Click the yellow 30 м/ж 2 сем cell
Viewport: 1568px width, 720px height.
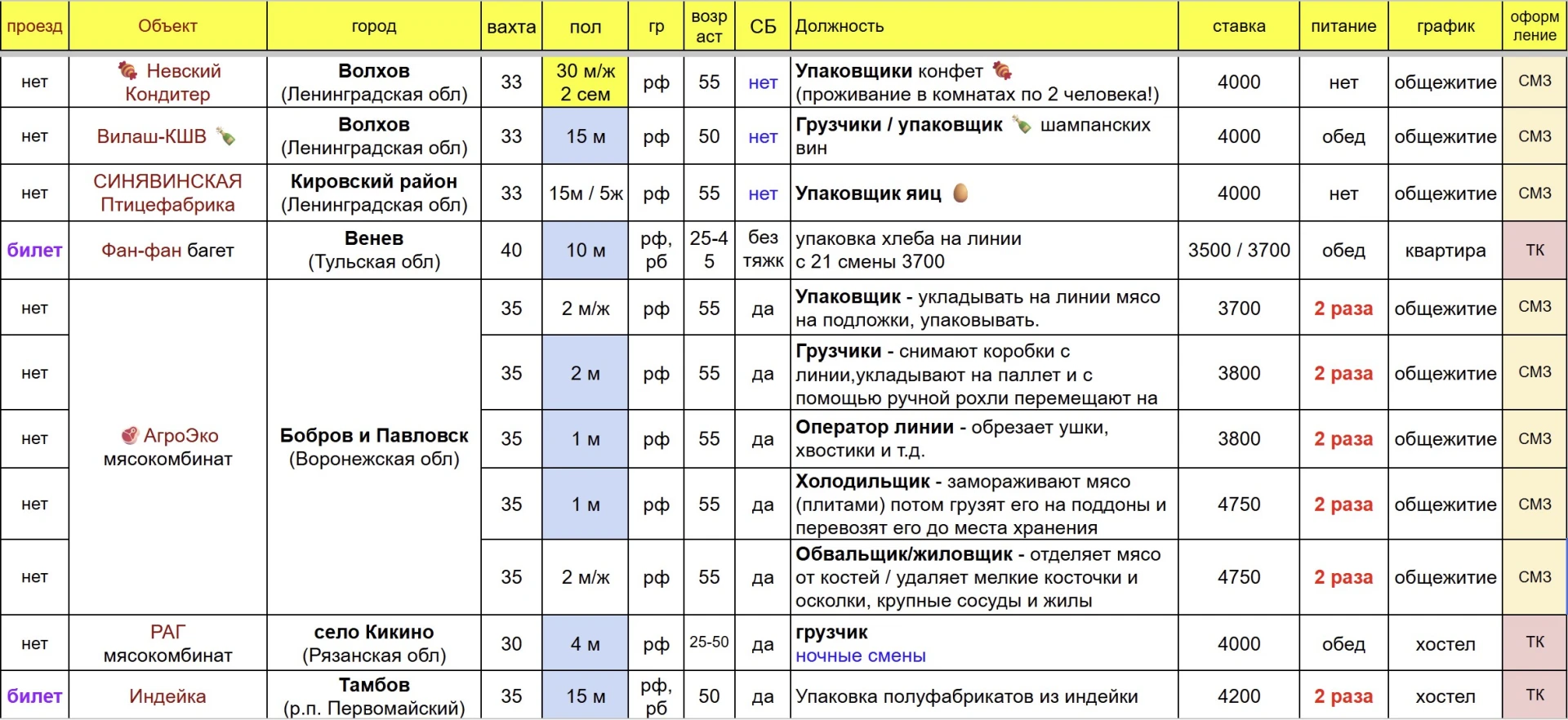point(586,82)
